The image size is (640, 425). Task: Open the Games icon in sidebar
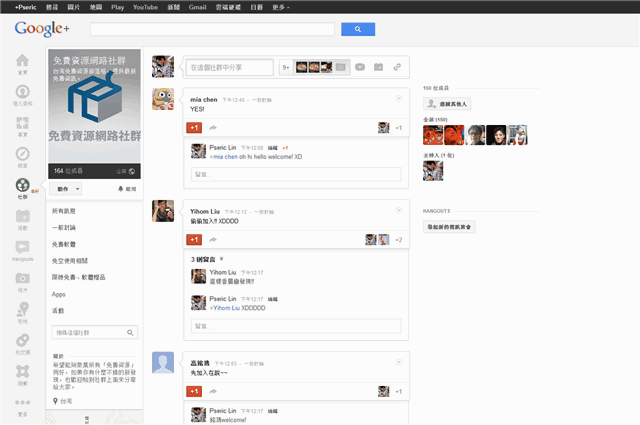pyautogui.click(x=22, y=371)
